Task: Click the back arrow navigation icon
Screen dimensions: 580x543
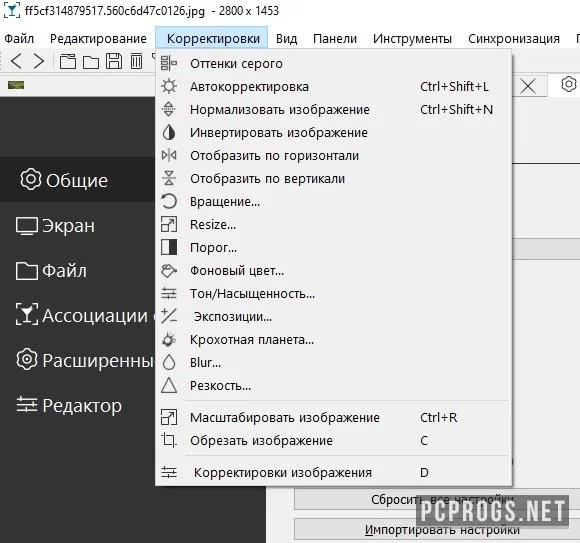Action: tap(16, 61)
